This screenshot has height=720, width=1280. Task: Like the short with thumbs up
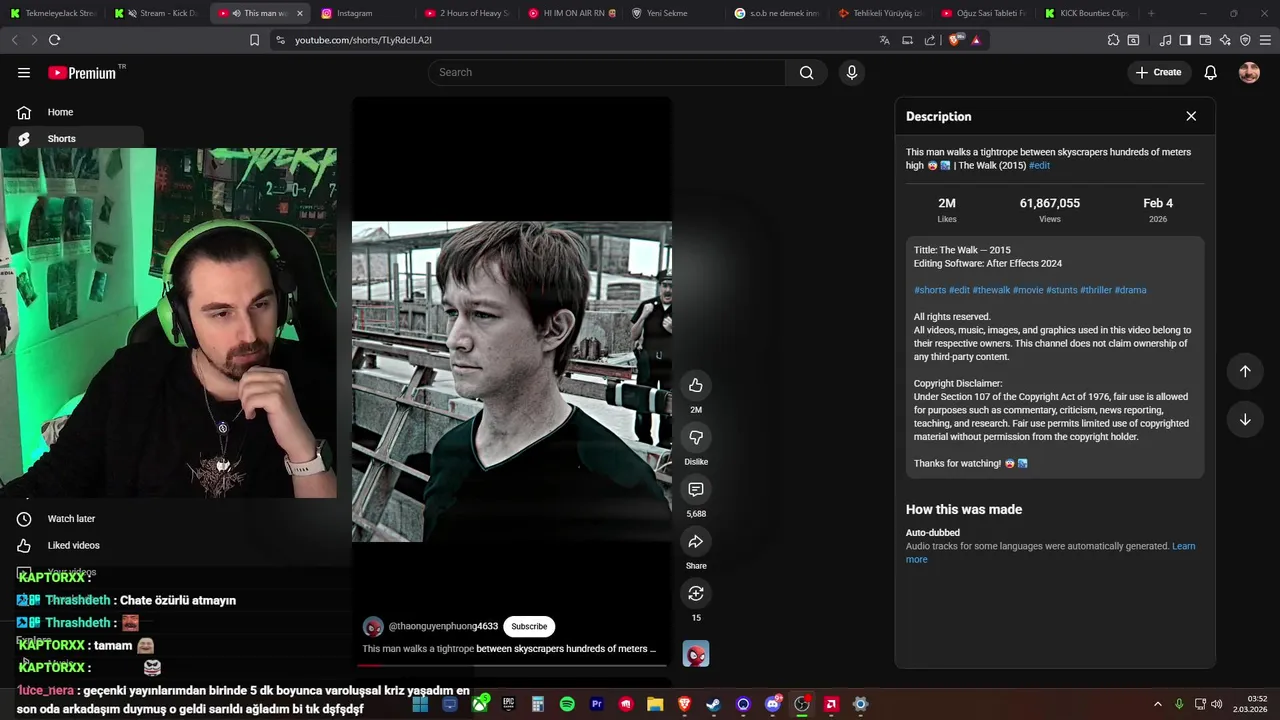pyautogui.click(x=696, y=385)
